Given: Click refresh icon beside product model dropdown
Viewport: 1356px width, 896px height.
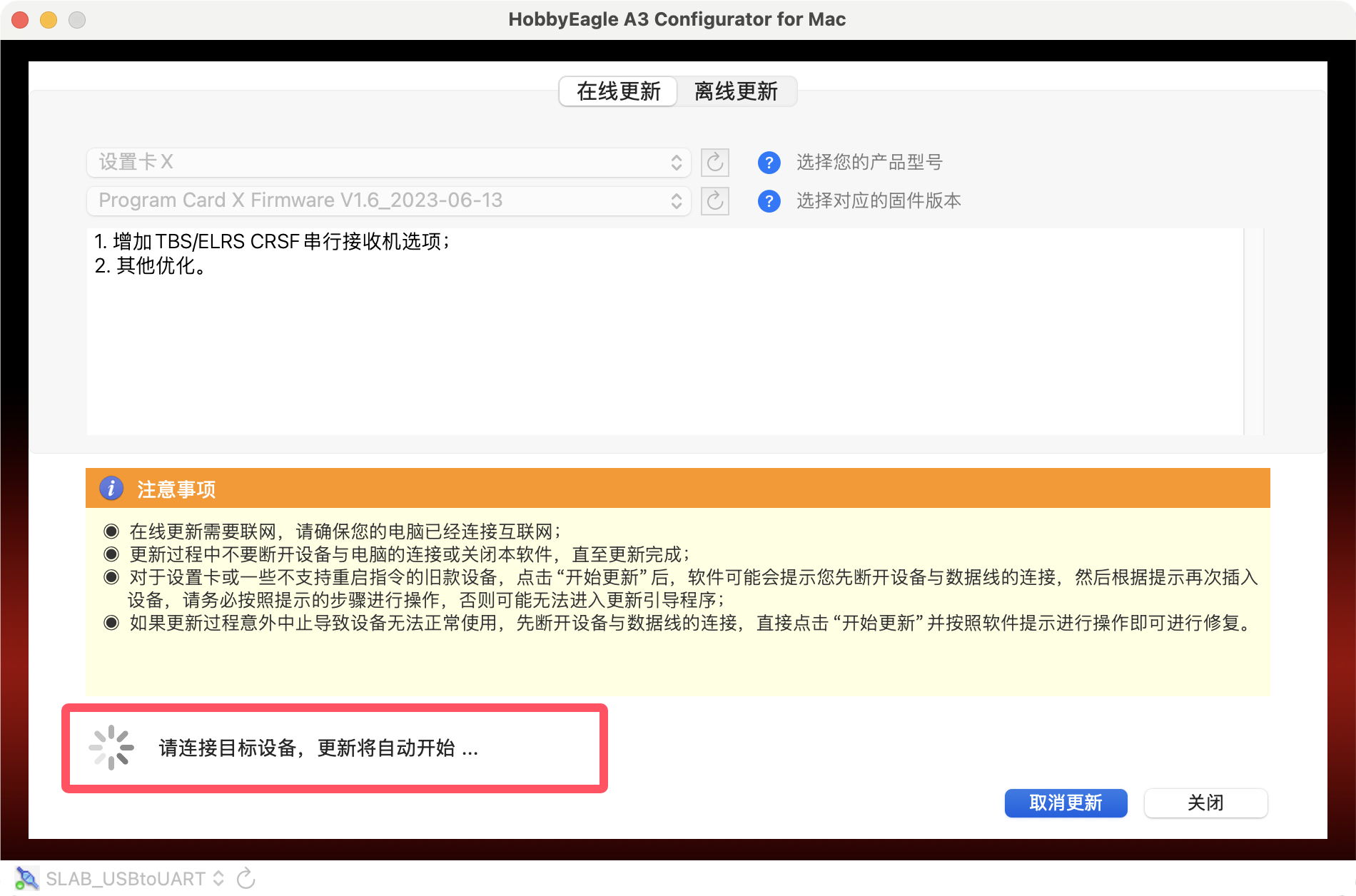Looking at the screenshot, I should (714, 163).
